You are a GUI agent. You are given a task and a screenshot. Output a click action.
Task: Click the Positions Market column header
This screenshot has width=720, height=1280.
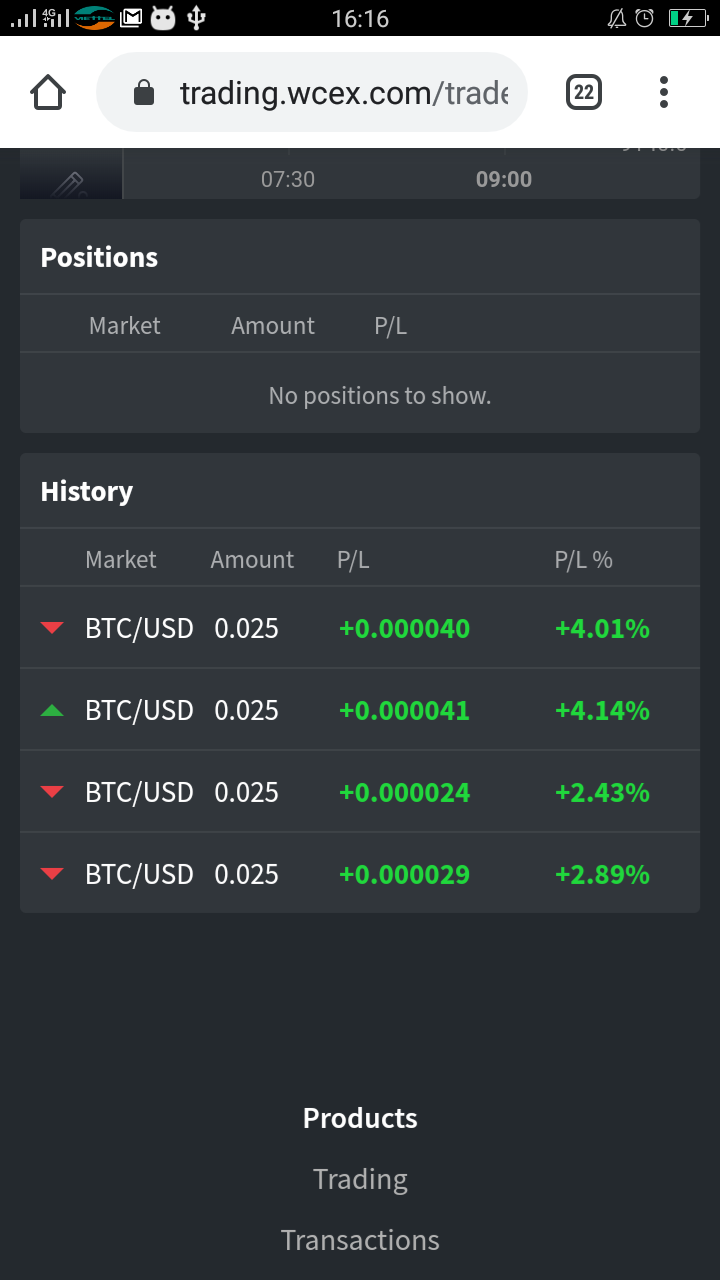click(x=124, y=325)
